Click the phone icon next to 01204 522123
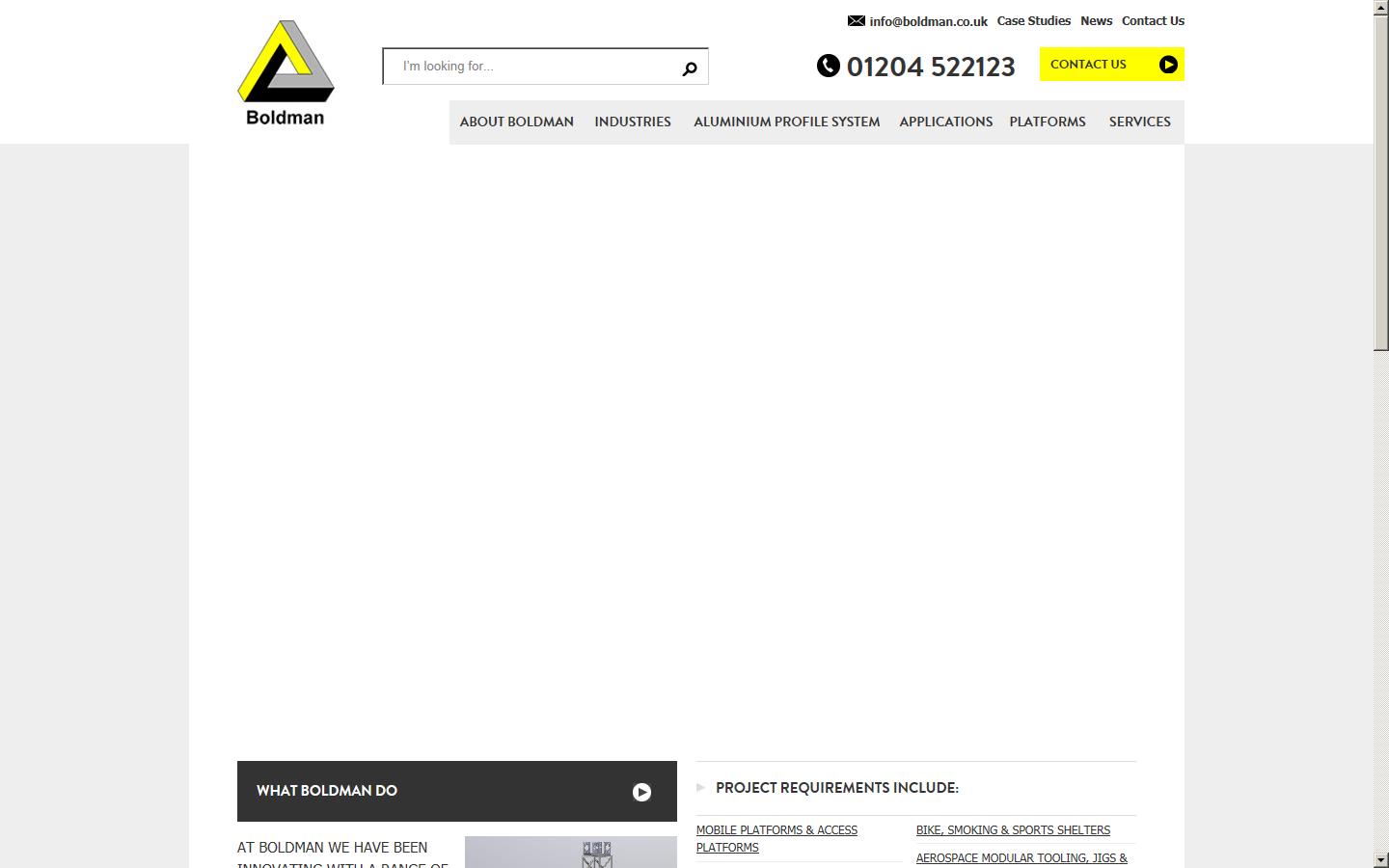Viewport: 1389px width, 868px height. [x=829, y=67]
